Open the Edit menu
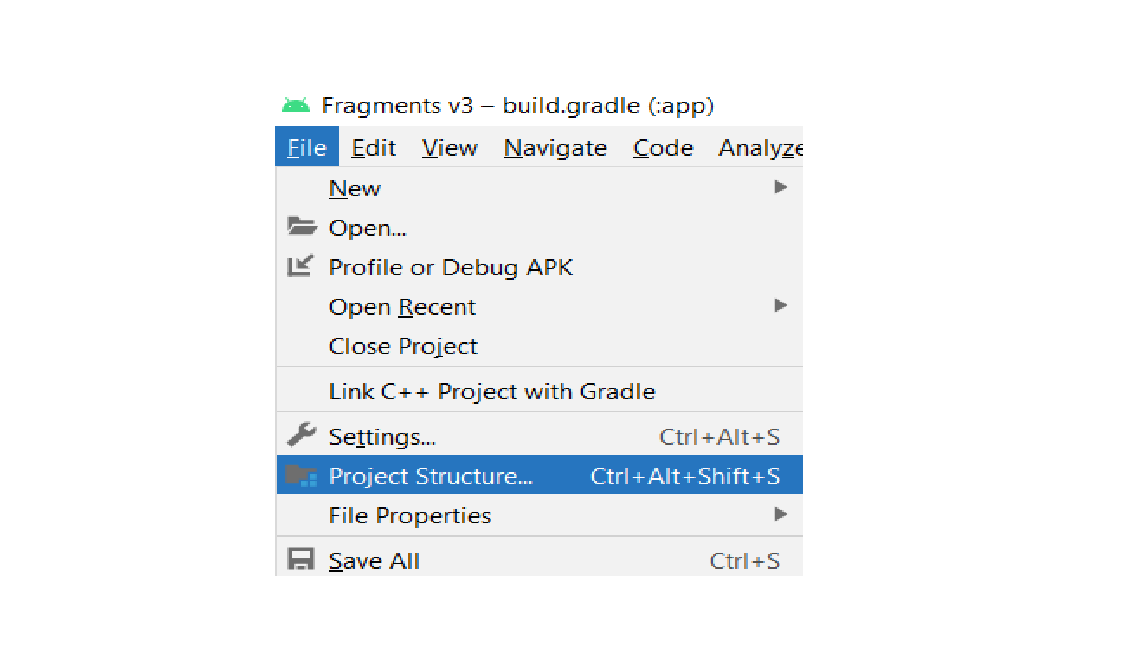 point(373,147)
